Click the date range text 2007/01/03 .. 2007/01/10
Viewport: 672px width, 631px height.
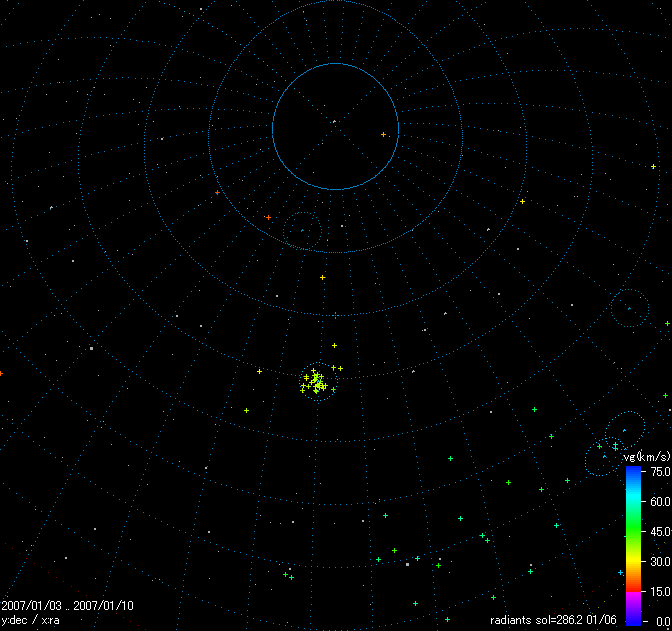[68, 605]
